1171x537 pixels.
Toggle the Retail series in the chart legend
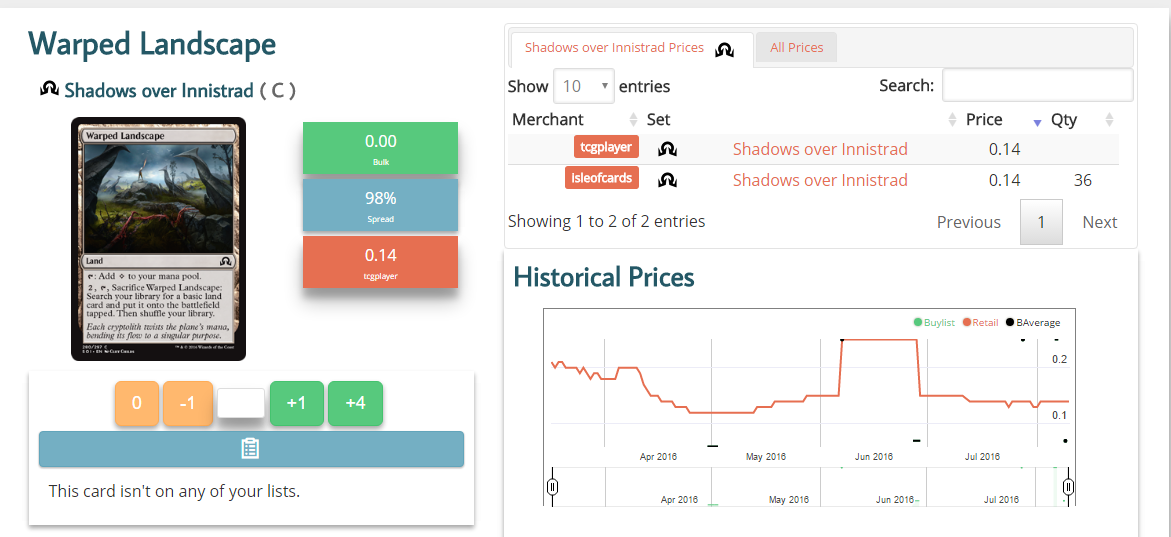[x=980, y=323]
